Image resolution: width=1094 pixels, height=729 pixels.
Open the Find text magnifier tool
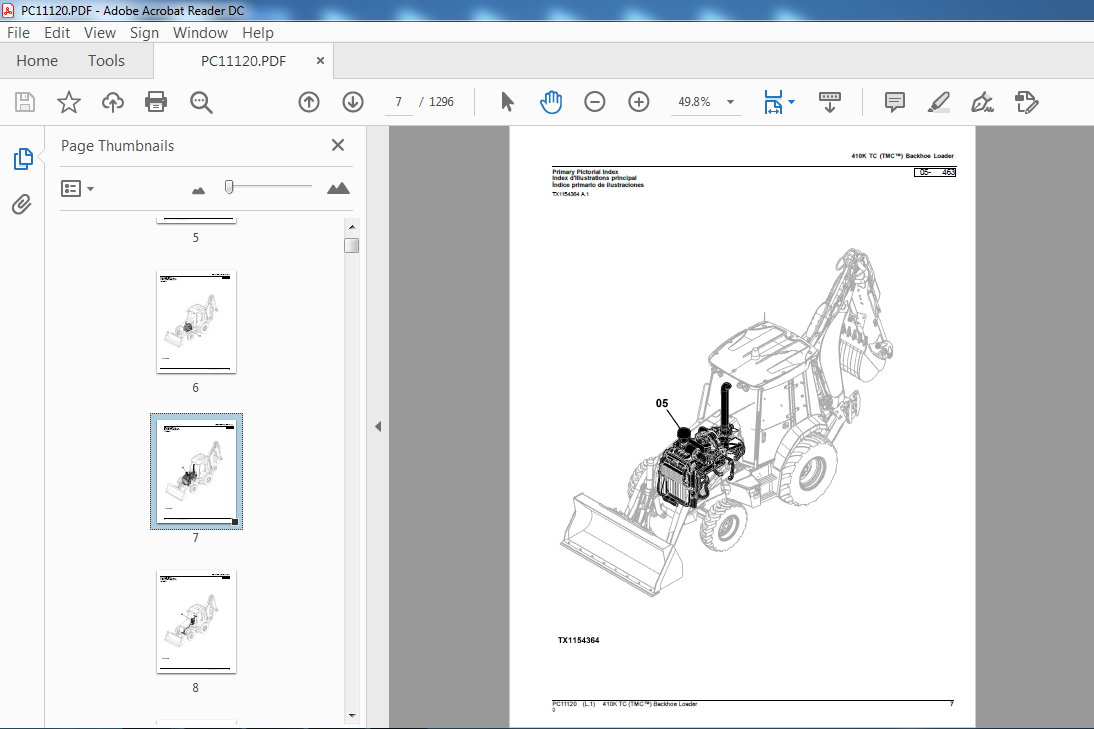[x=201, y=103]
